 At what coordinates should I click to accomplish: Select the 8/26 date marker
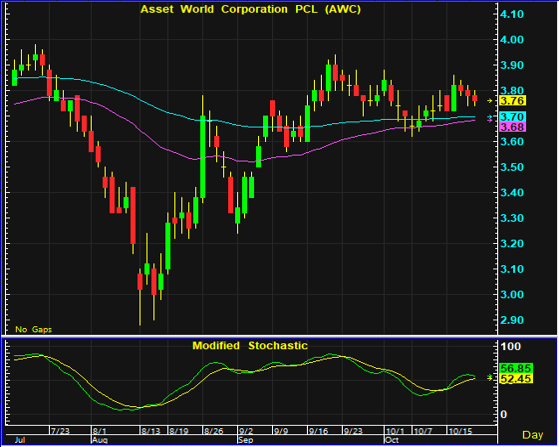[x=213, y=431]
